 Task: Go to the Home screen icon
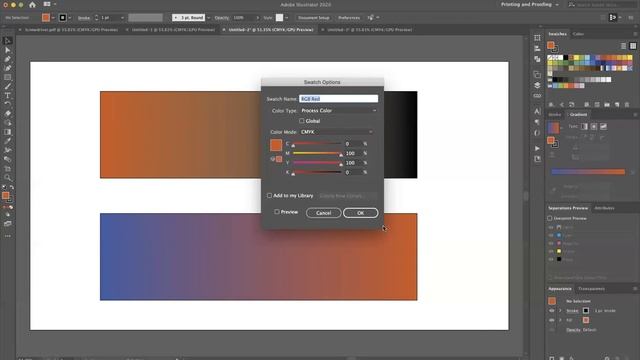[32, 5]
